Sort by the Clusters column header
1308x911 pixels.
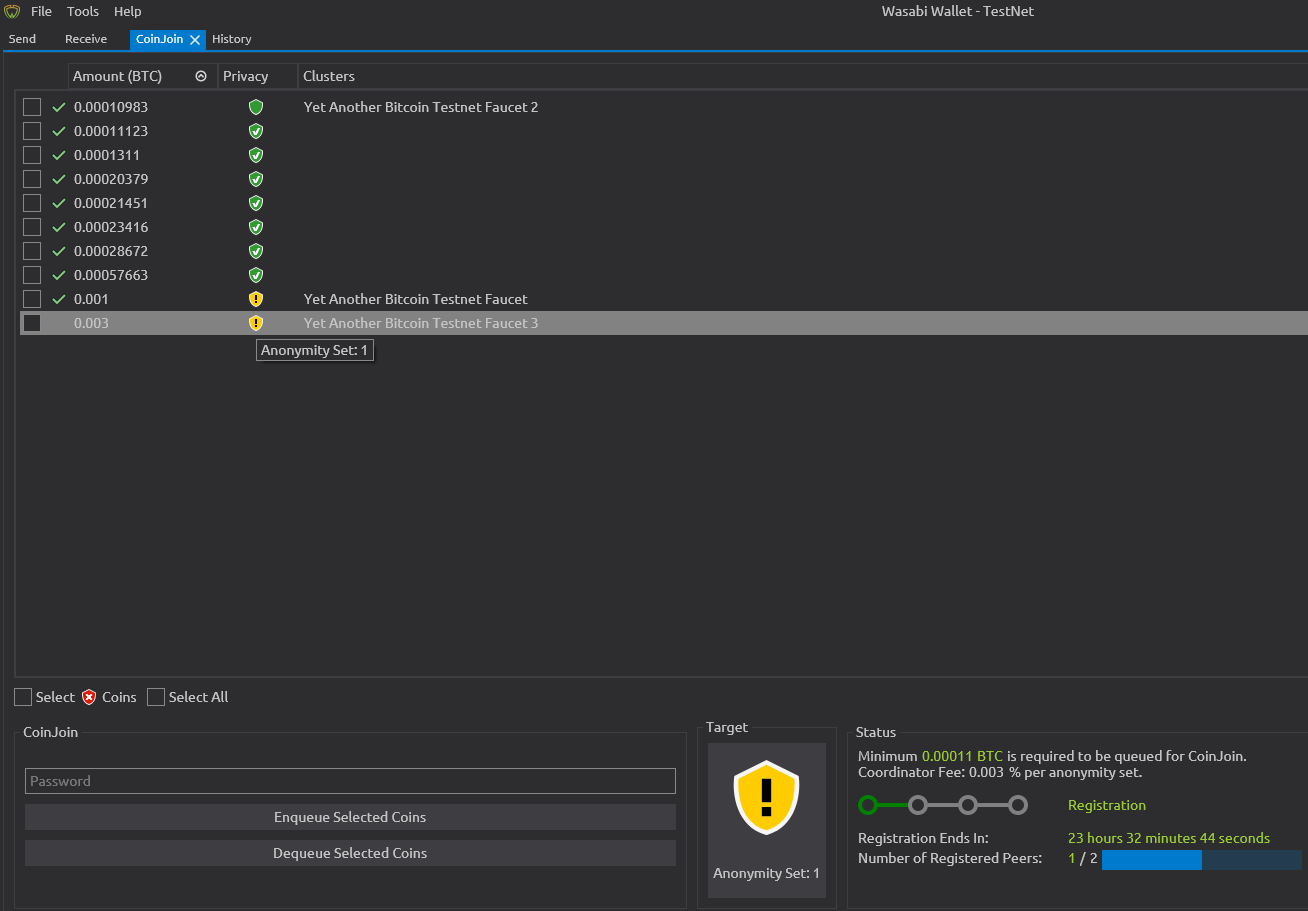329,76
